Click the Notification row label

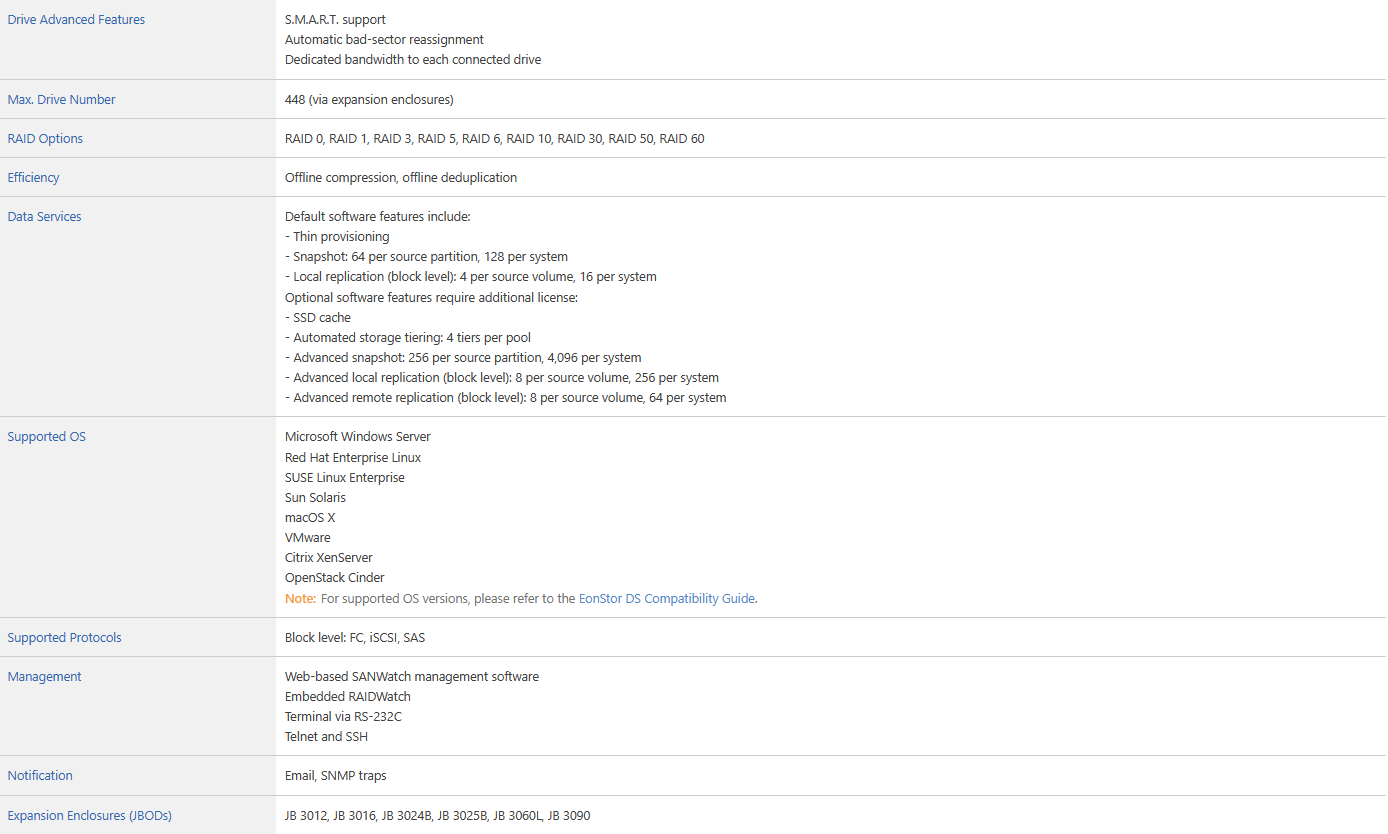click(x=40, y=776)
